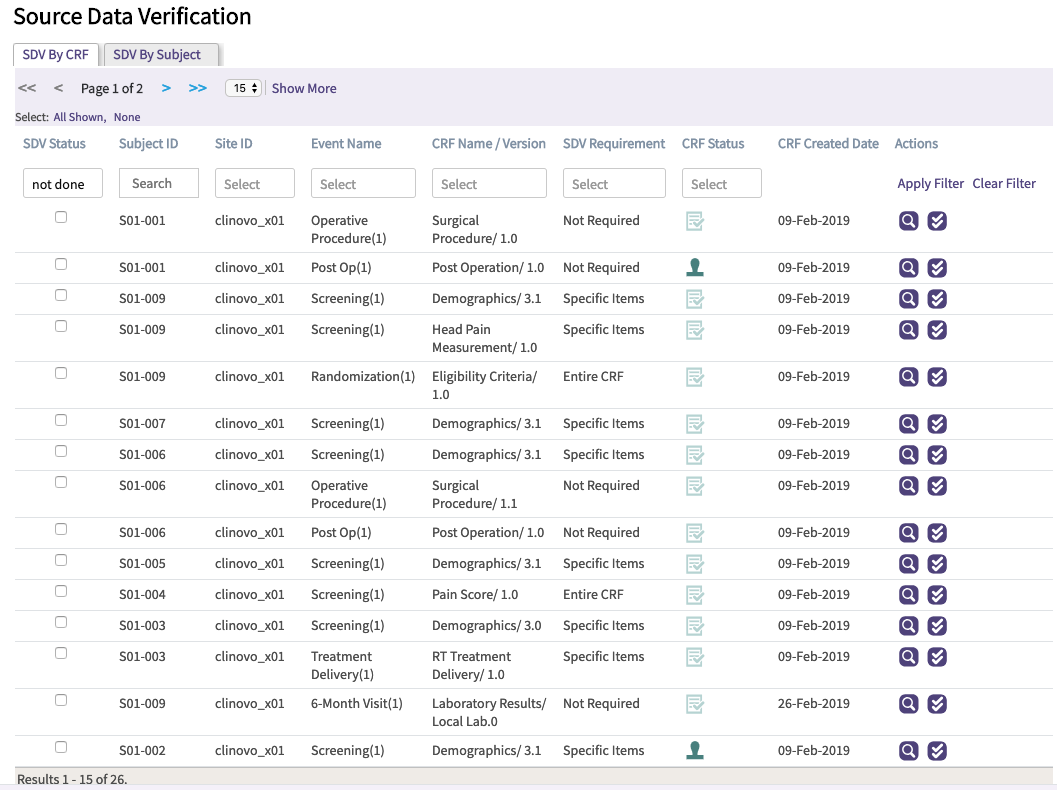Image resolution: width=1057 pixels, height=790 pixels.
Task: Check the box for S01-009 Randomization row
Action: pyautogui.click(x=61, y=373)
